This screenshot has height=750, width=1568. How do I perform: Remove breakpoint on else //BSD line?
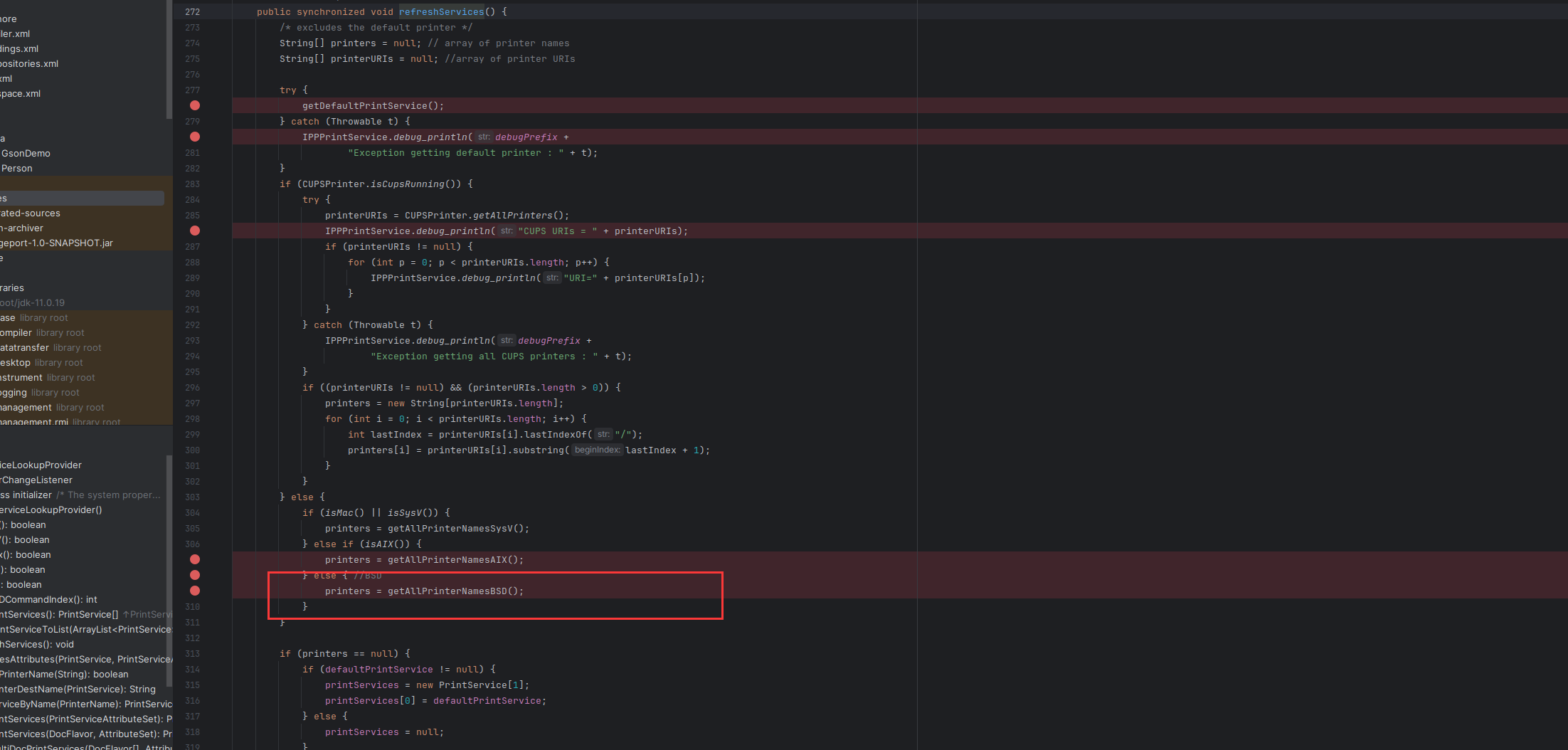pyautogui.click(x=195, y=575)
